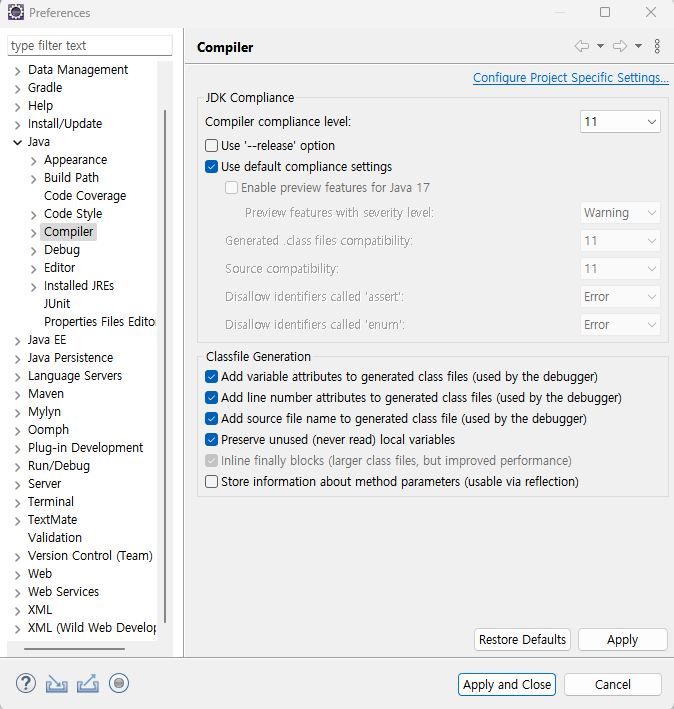Open the Source compatibility dropdown
The image size is (674, 709).
(620, 269)
